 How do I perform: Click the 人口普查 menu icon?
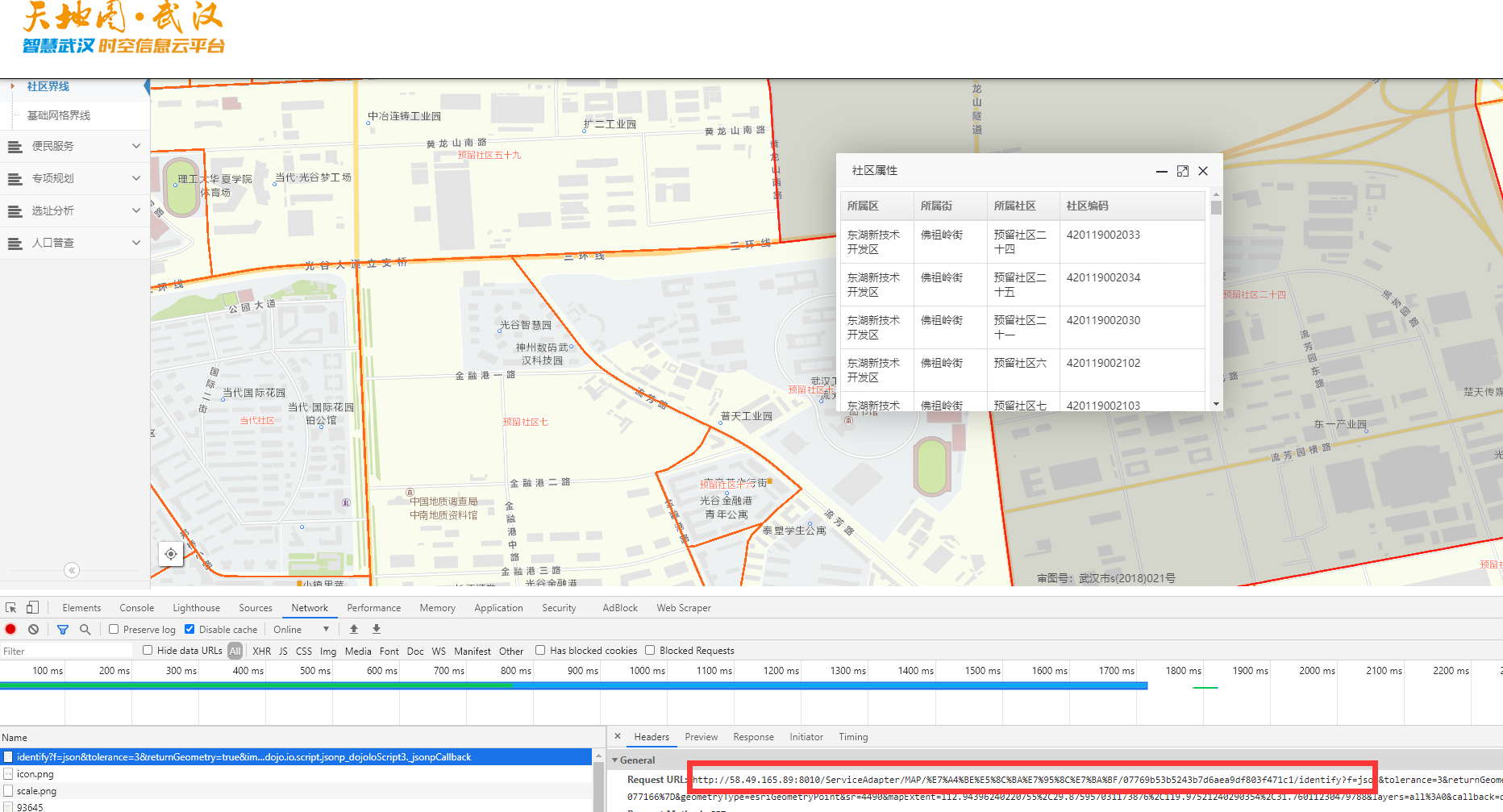[15, 243]
